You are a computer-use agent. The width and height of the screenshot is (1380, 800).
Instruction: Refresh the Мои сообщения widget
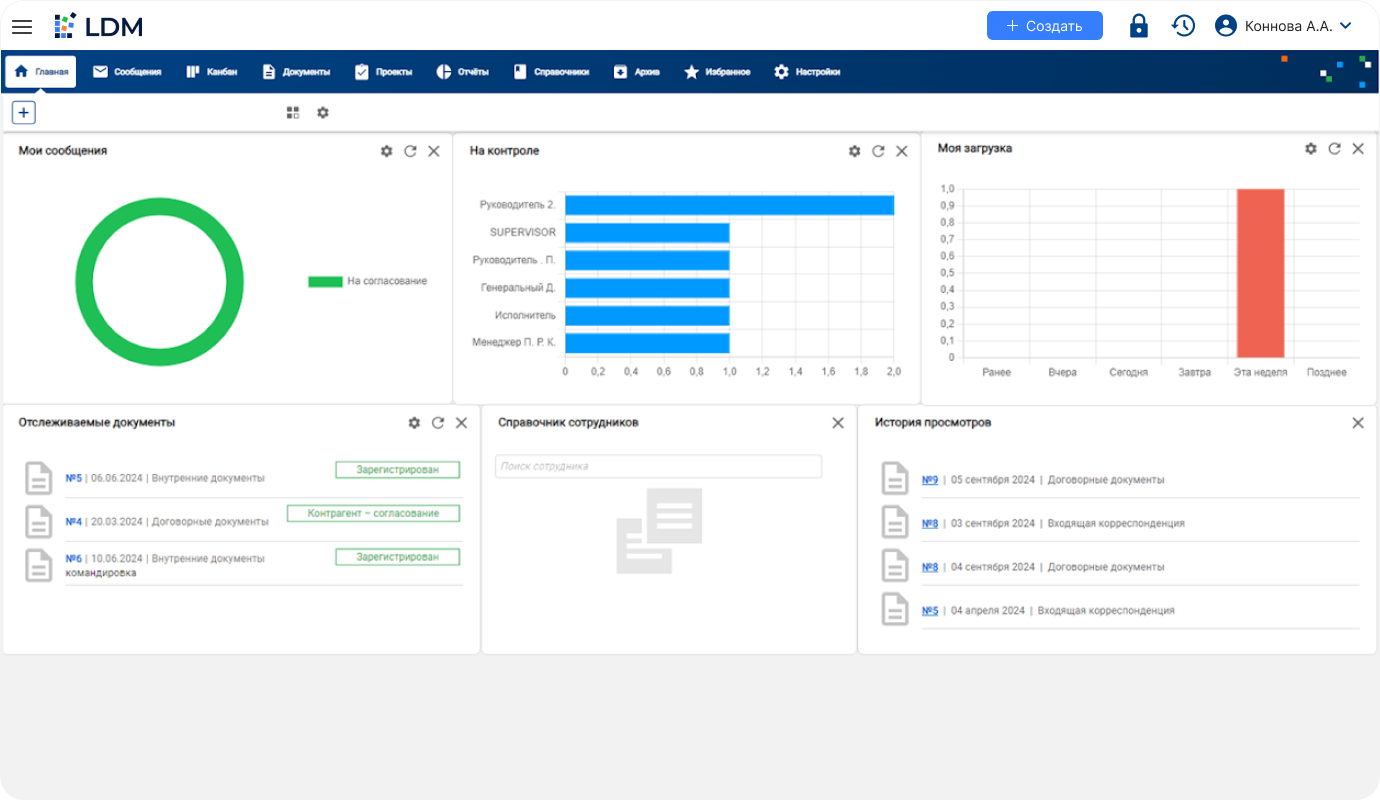pos(410,151)
